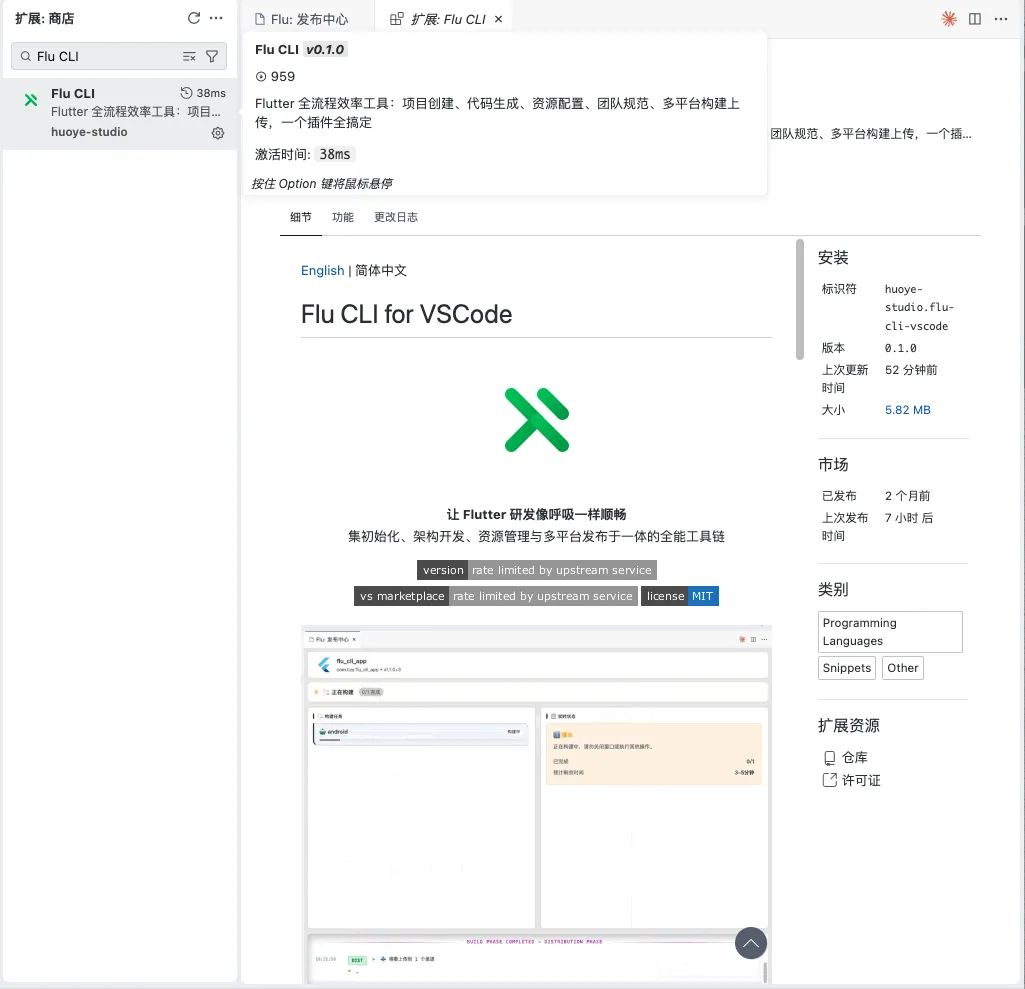The height and width of the screenshot is (989, 1025).
Task: Click the 52 分钟前 last updated value
Action: tap(911, 370)
